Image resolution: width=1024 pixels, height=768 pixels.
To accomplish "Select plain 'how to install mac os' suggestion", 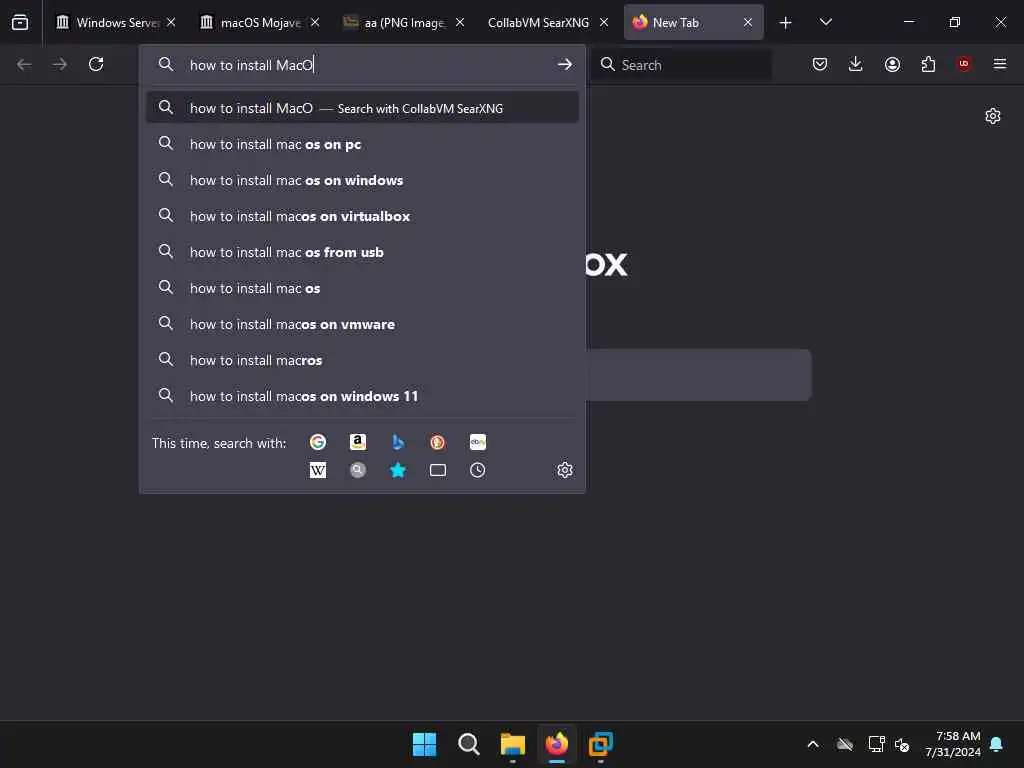I will tap(362, 288).
